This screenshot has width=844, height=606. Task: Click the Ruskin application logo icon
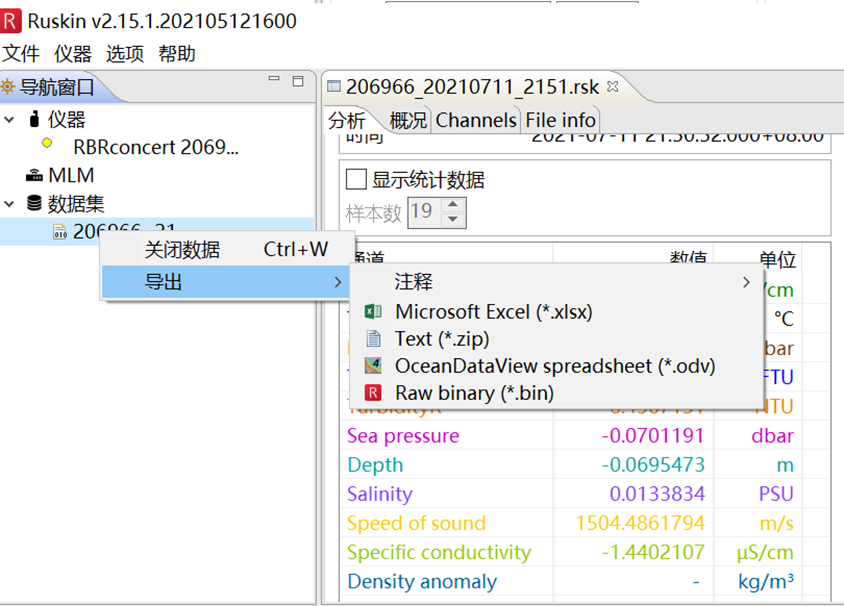click(x=11, y=21)
